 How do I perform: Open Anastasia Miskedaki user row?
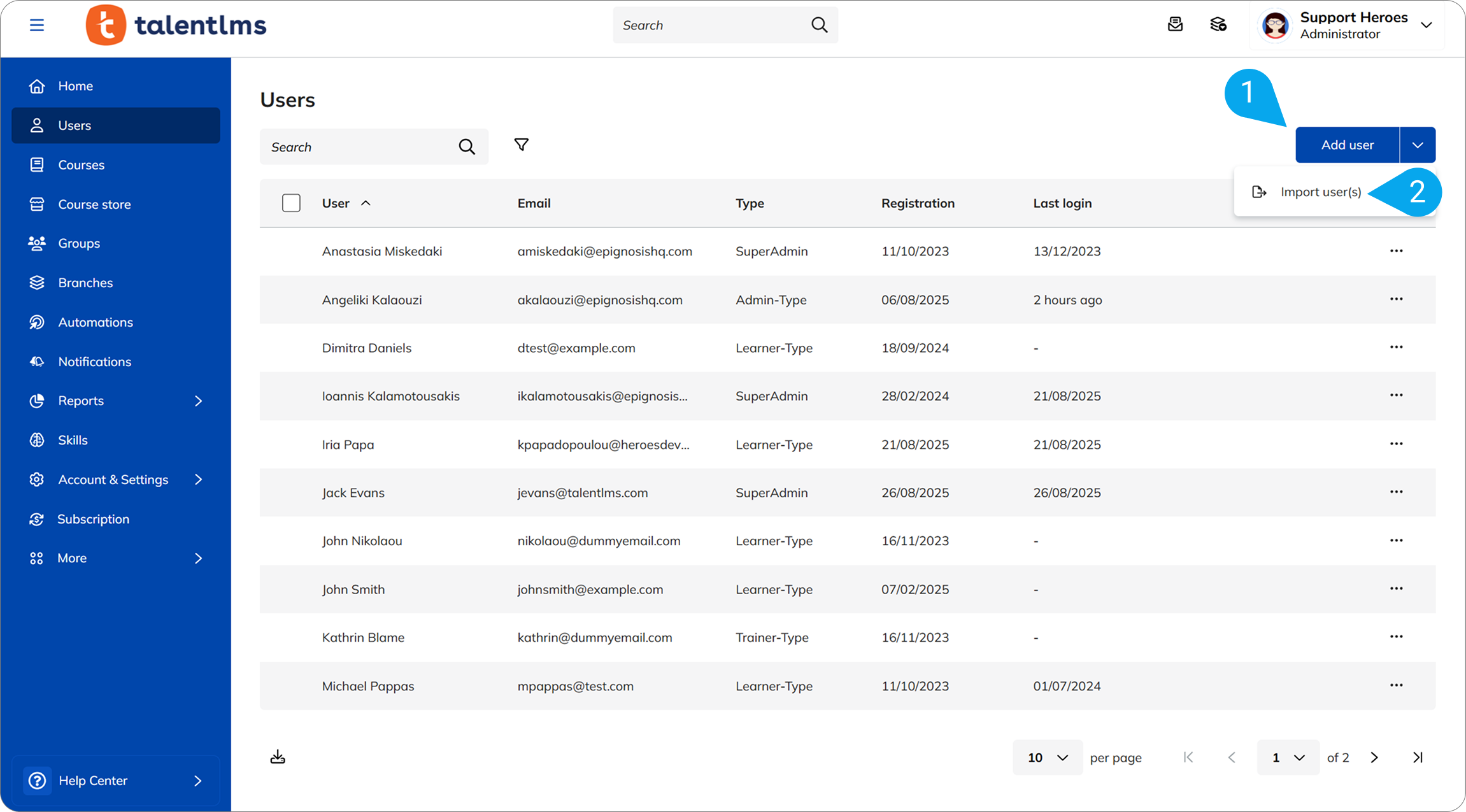coord(382,252)
